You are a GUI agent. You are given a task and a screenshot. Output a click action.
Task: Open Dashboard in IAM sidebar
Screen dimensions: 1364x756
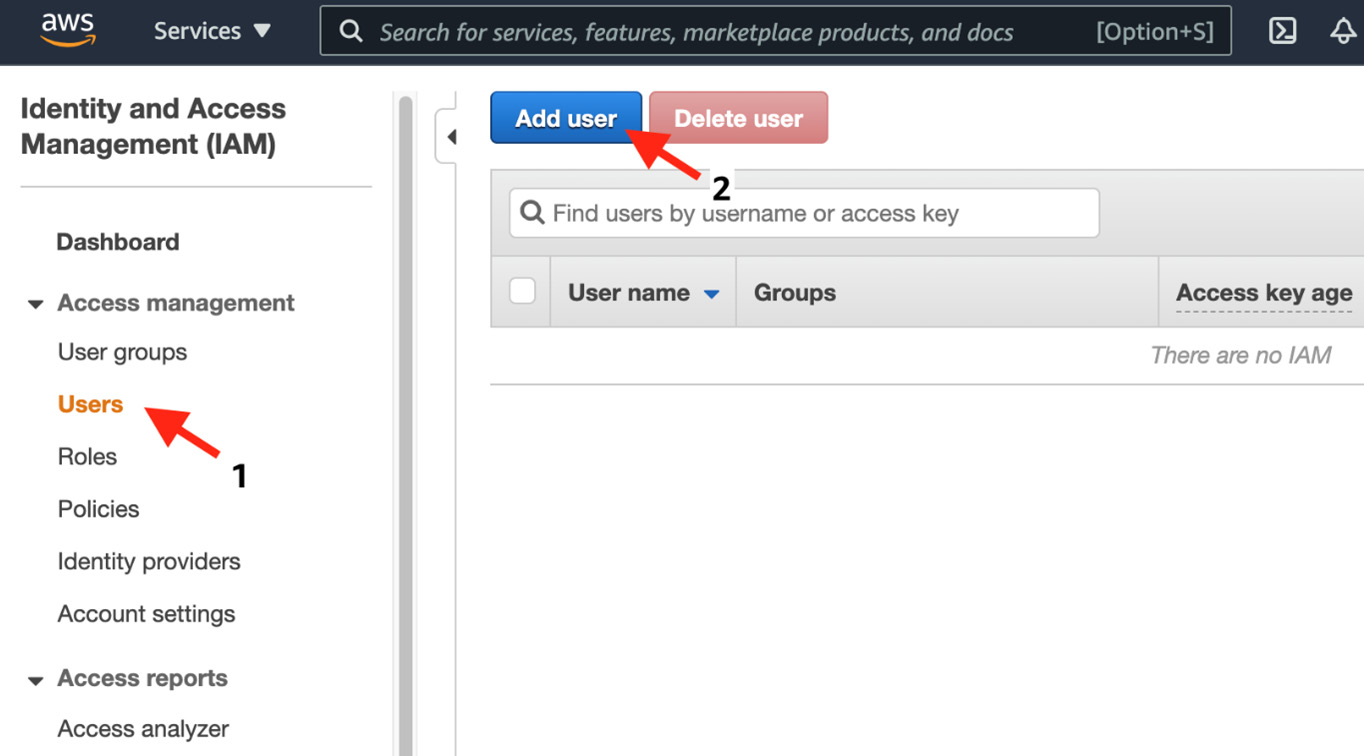click(x=118, y=242)
